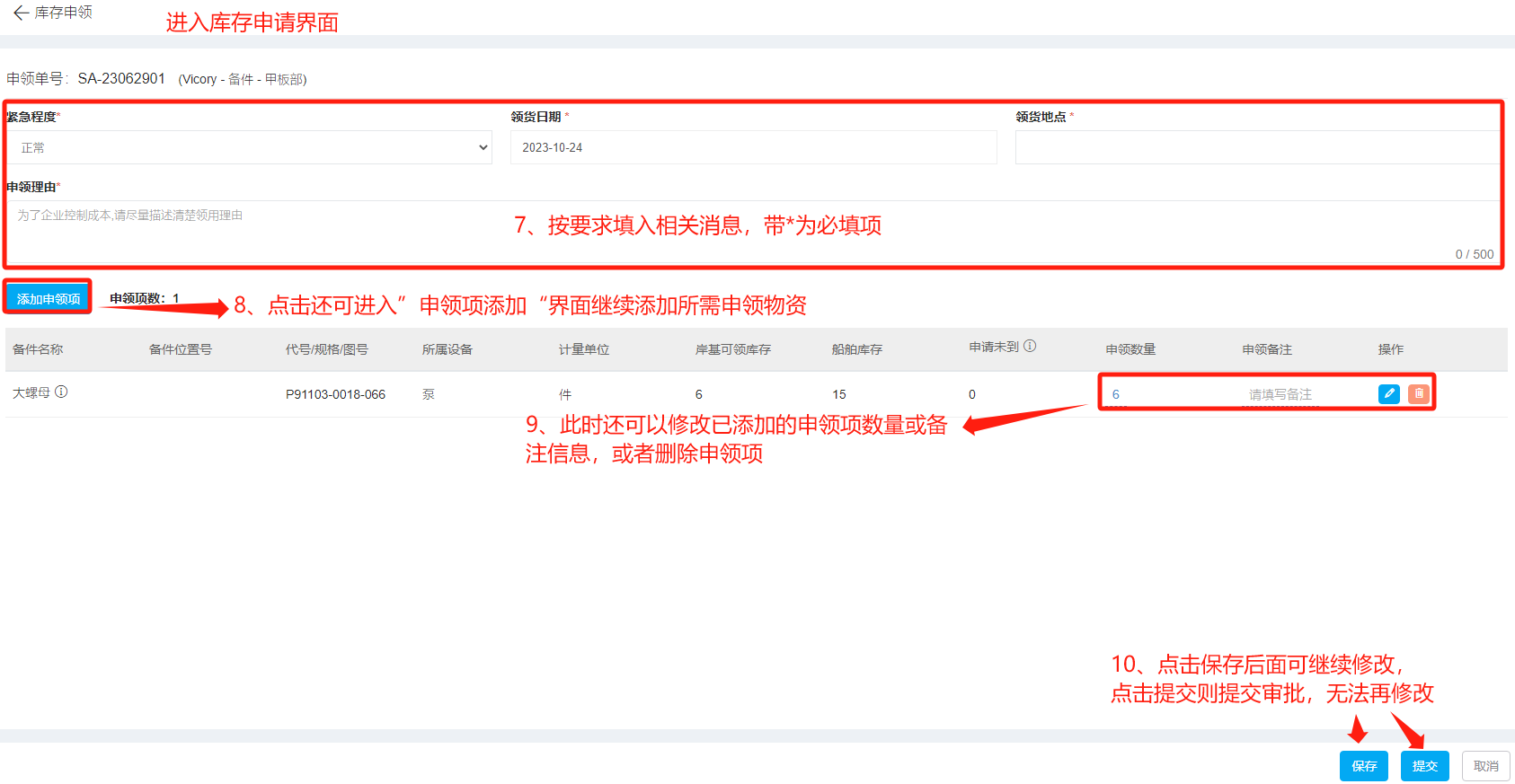Click the back arrow next to 库存申领
Viewport: 1515px width, 784px height.
(21, 13)
